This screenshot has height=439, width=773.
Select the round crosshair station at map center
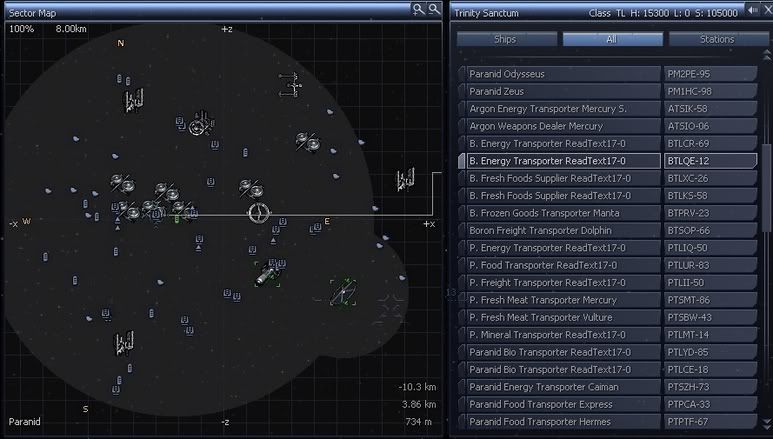click(x=259, y=213)
